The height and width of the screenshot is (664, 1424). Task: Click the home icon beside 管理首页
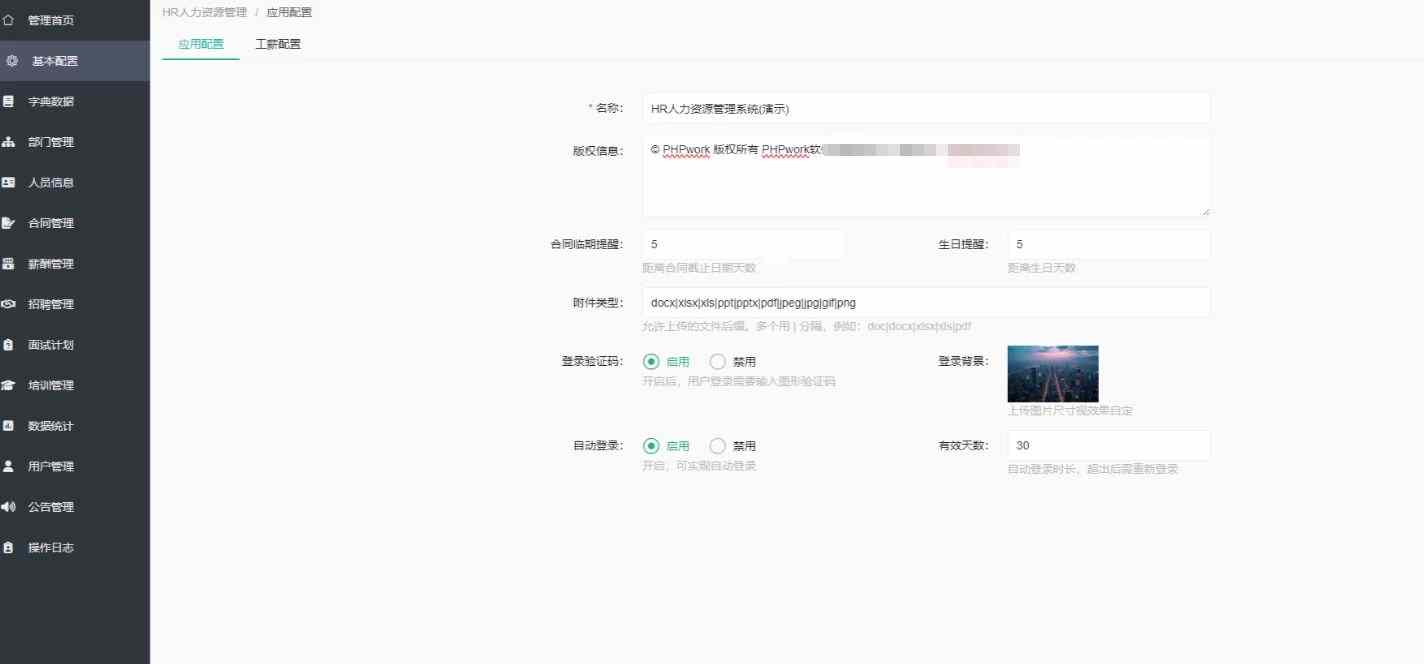click(x=9, y=20)
